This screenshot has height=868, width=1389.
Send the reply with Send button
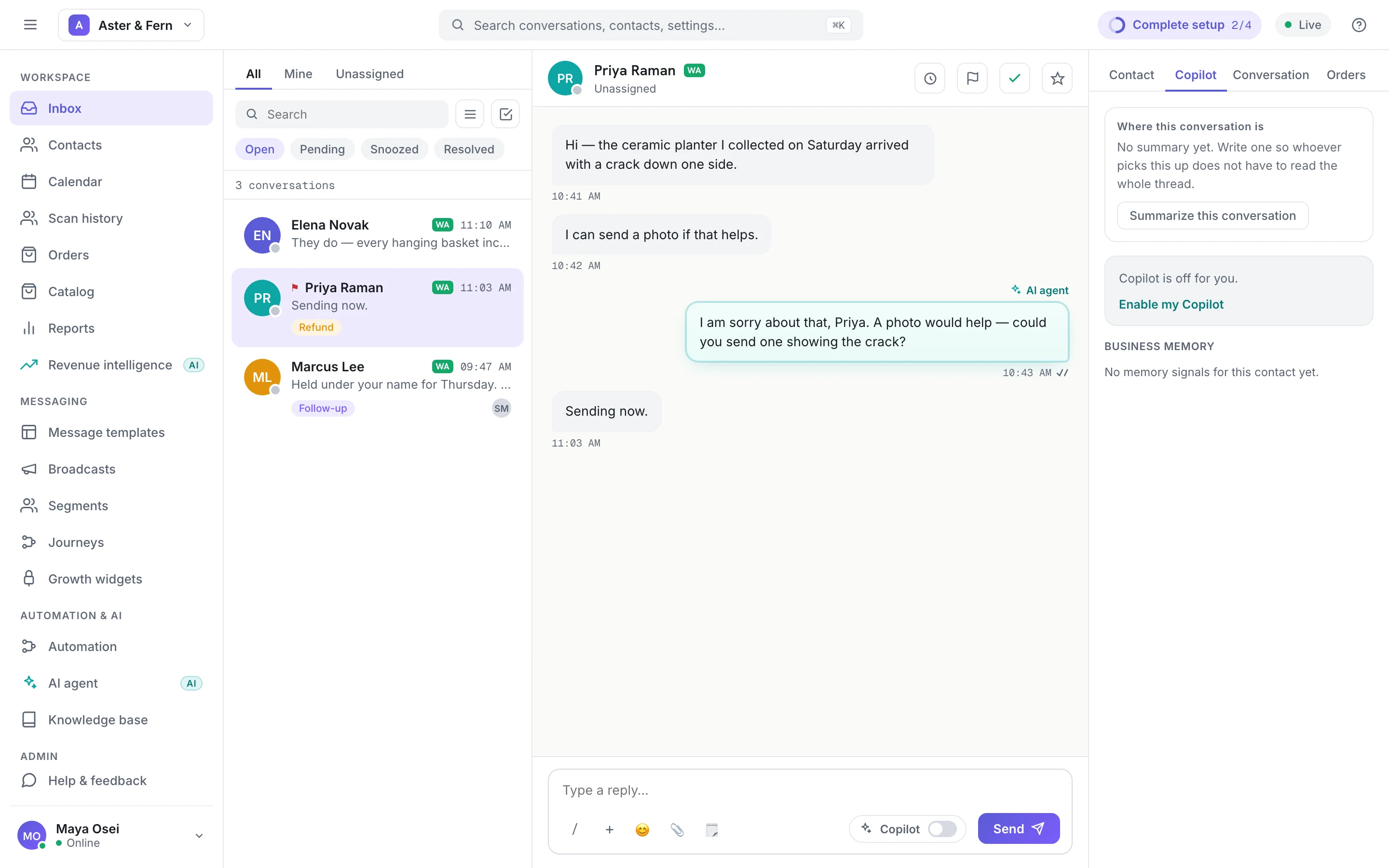pos(1019,829)
